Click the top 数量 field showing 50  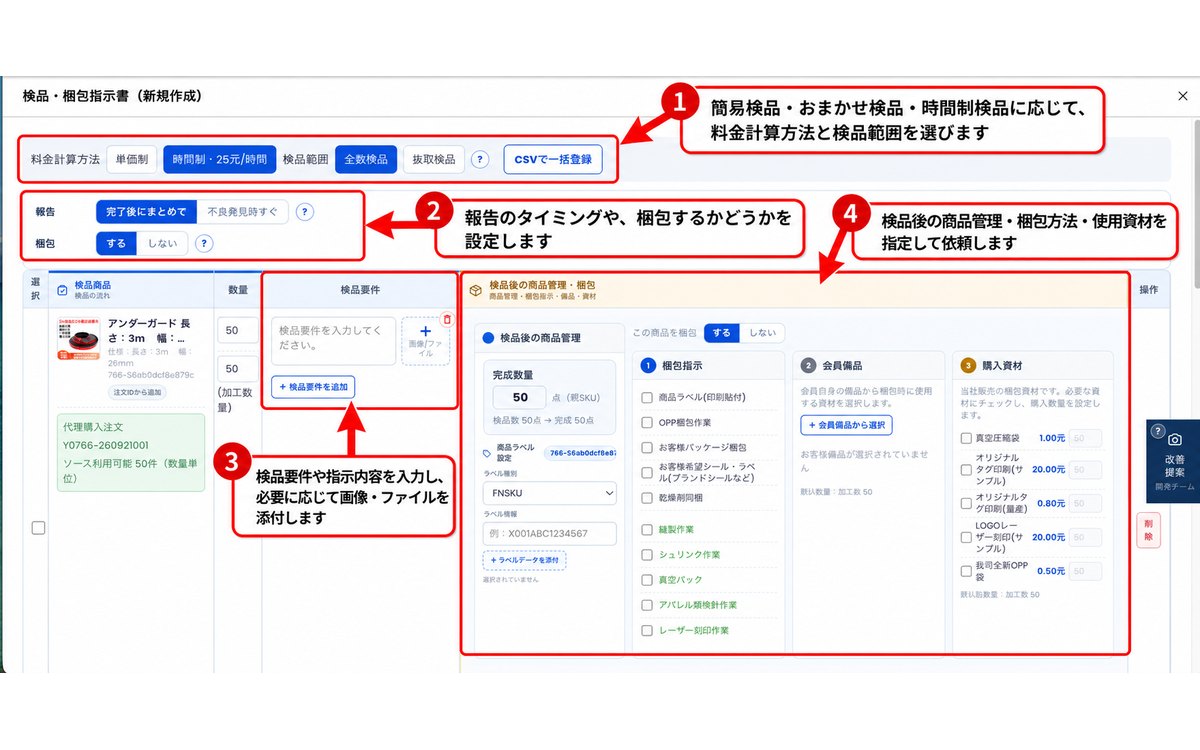[x=238, y=331]
